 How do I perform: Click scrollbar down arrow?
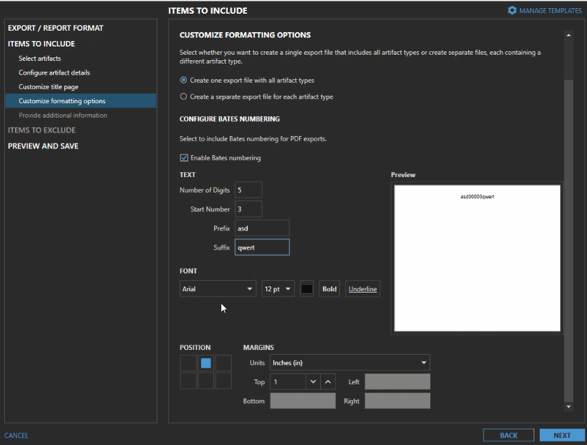pos(569,406)
